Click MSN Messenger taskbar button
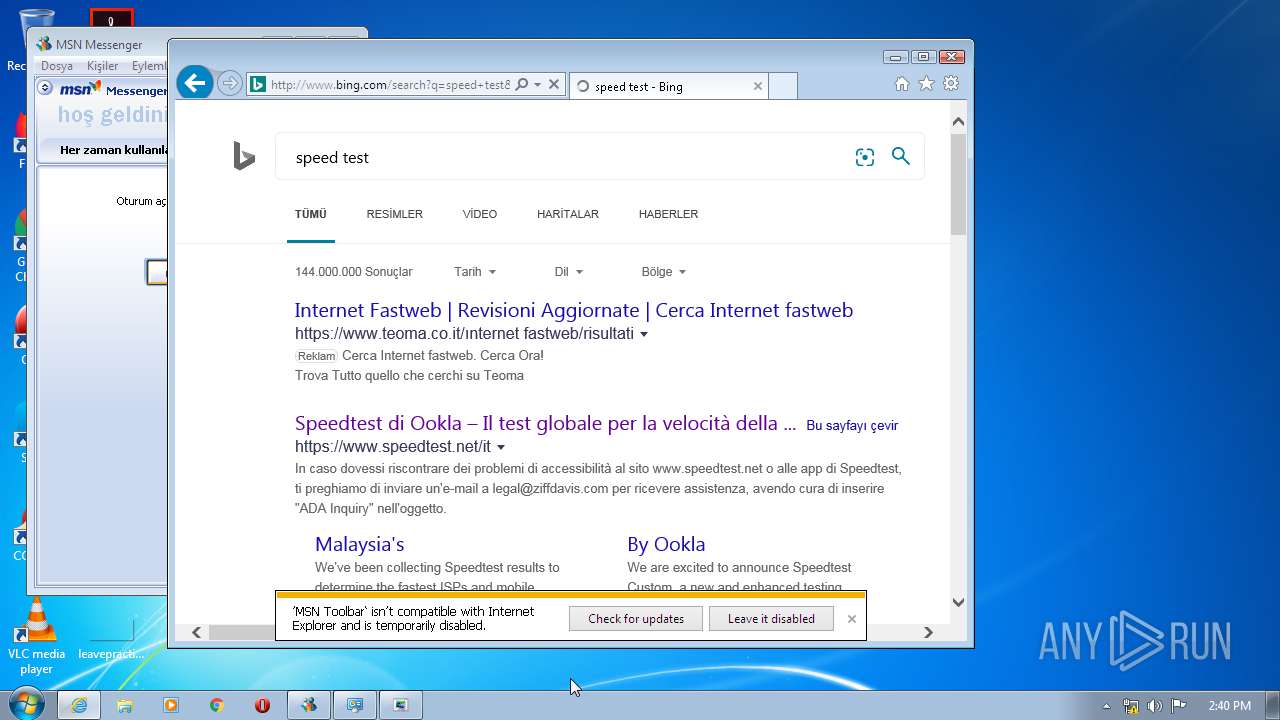The image size is (1280, 720). tap(309, 705)
